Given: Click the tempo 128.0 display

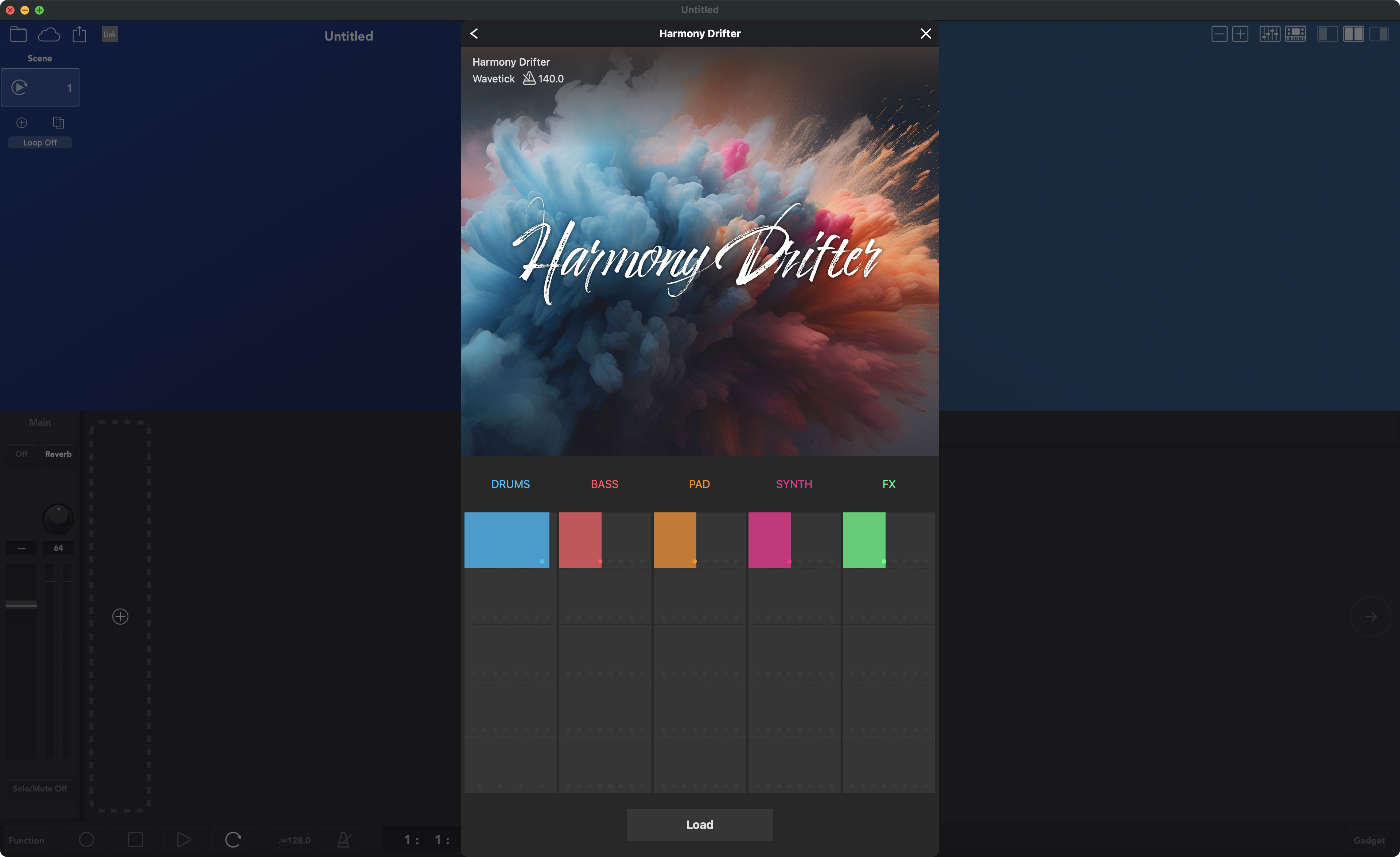Looking at the screenshot, I should click(294, 841).
